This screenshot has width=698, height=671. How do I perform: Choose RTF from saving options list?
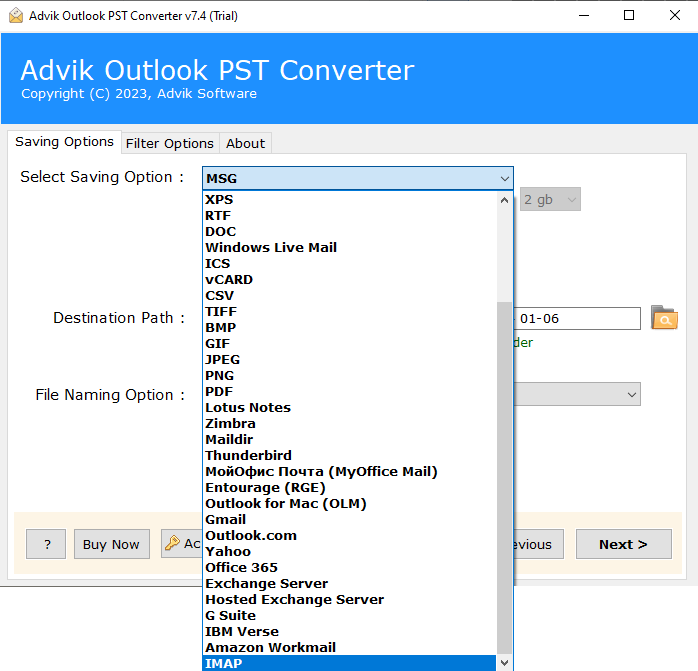349,216
